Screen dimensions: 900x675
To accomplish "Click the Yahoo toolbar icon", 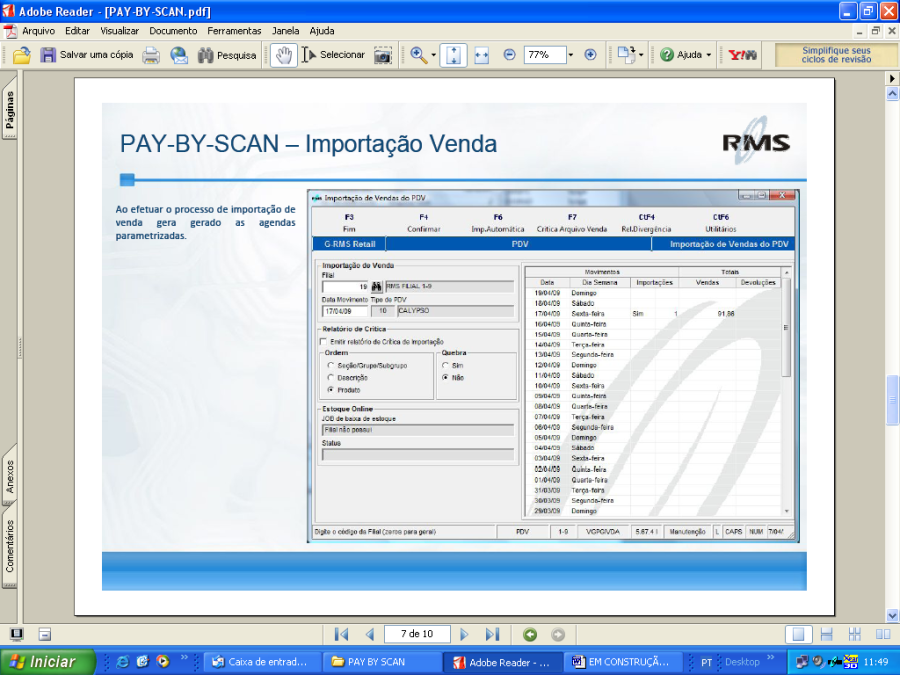I will click(742, 55).
